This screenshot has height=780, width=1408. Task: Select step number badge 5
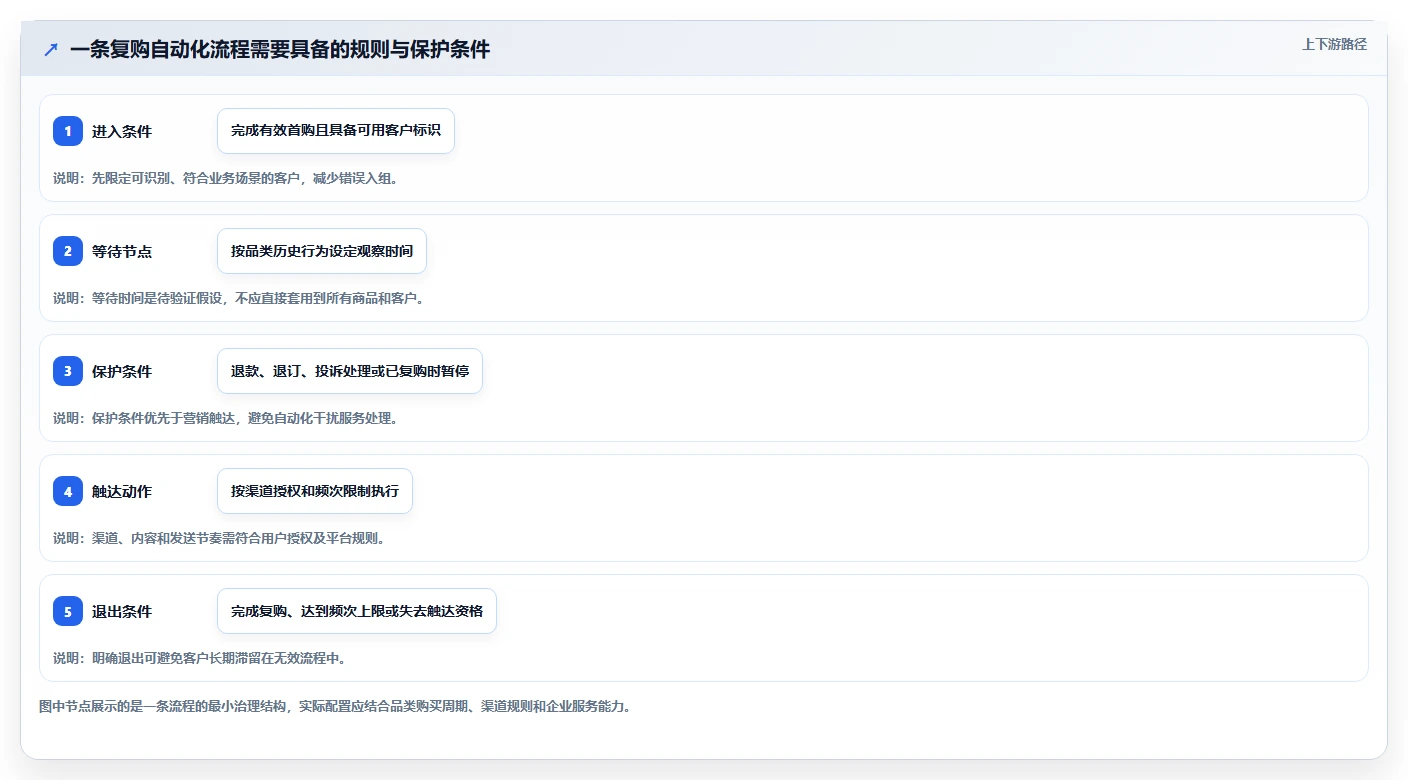coord(68,611)
